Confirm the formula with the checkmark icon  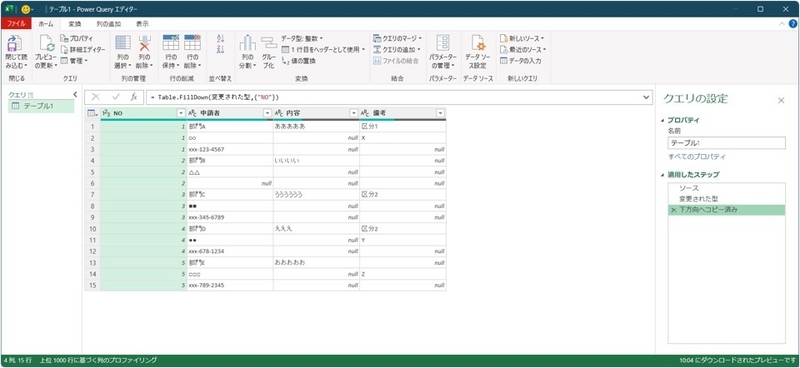pyautogui.click(x=116, y=97)
